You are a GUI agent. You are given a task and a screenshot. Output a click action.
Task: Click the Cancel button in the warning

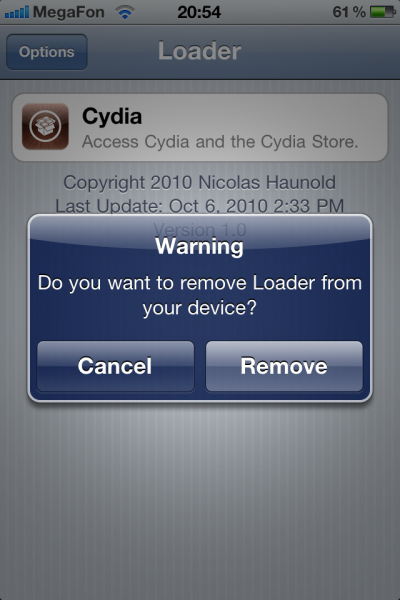pyautogui.click(x=115, y=366)
